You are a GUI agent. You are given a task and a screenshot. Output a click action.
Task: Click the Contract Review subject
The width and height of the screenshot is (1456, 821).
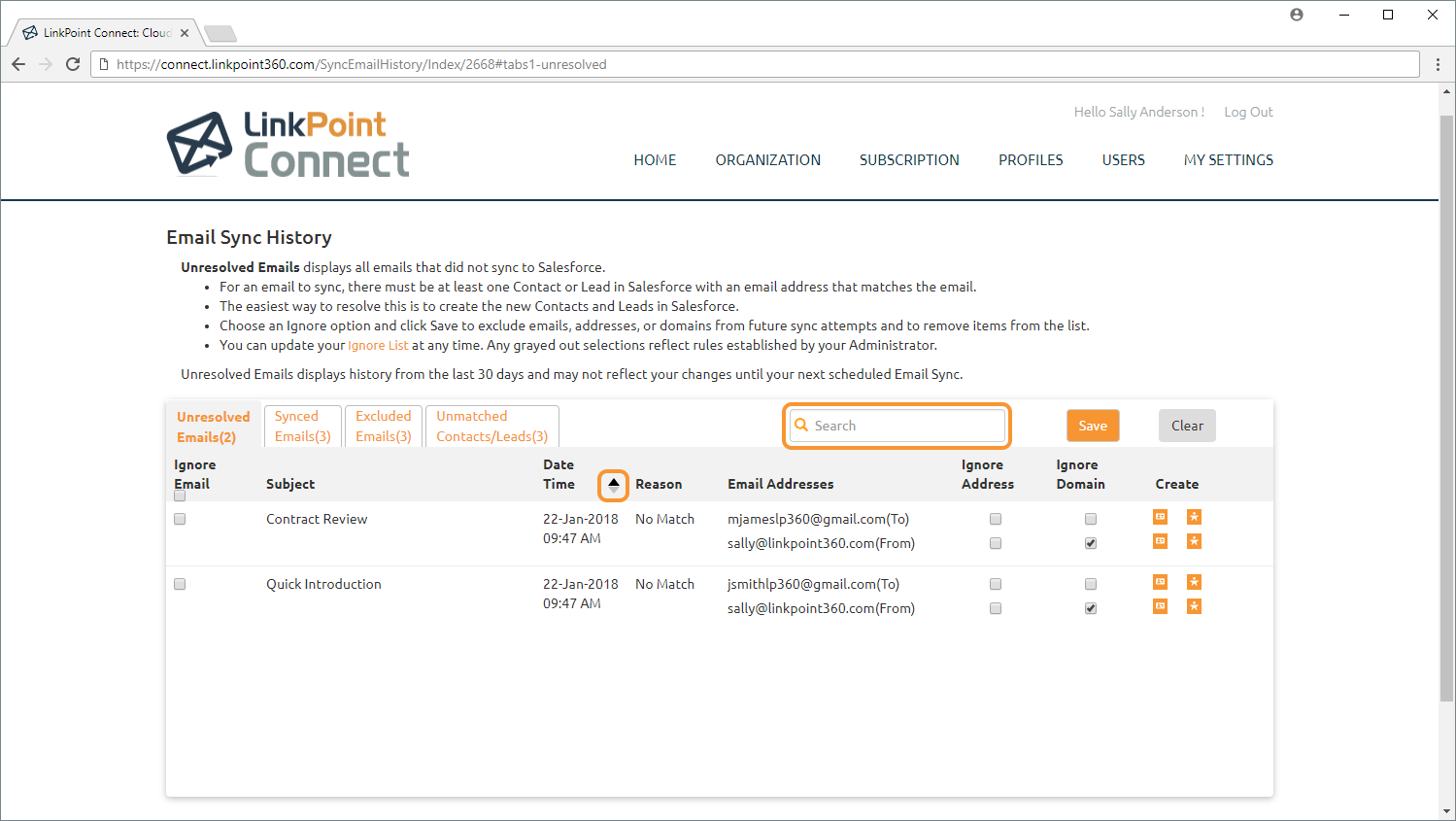(x=317, y=519)
